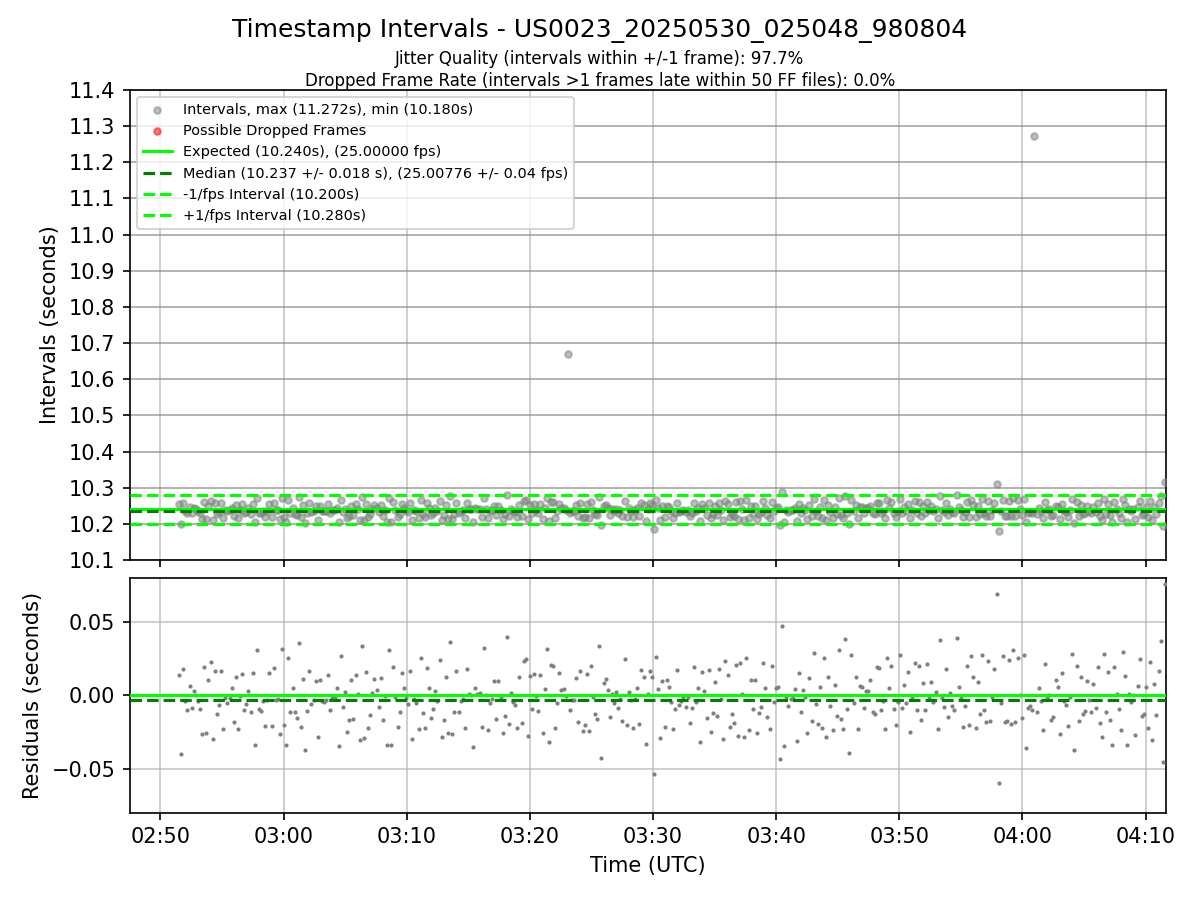Screen dimensions: 1200x900
Task: Click the Residuals (seconds) y-axis label
Action: (32, 696)
